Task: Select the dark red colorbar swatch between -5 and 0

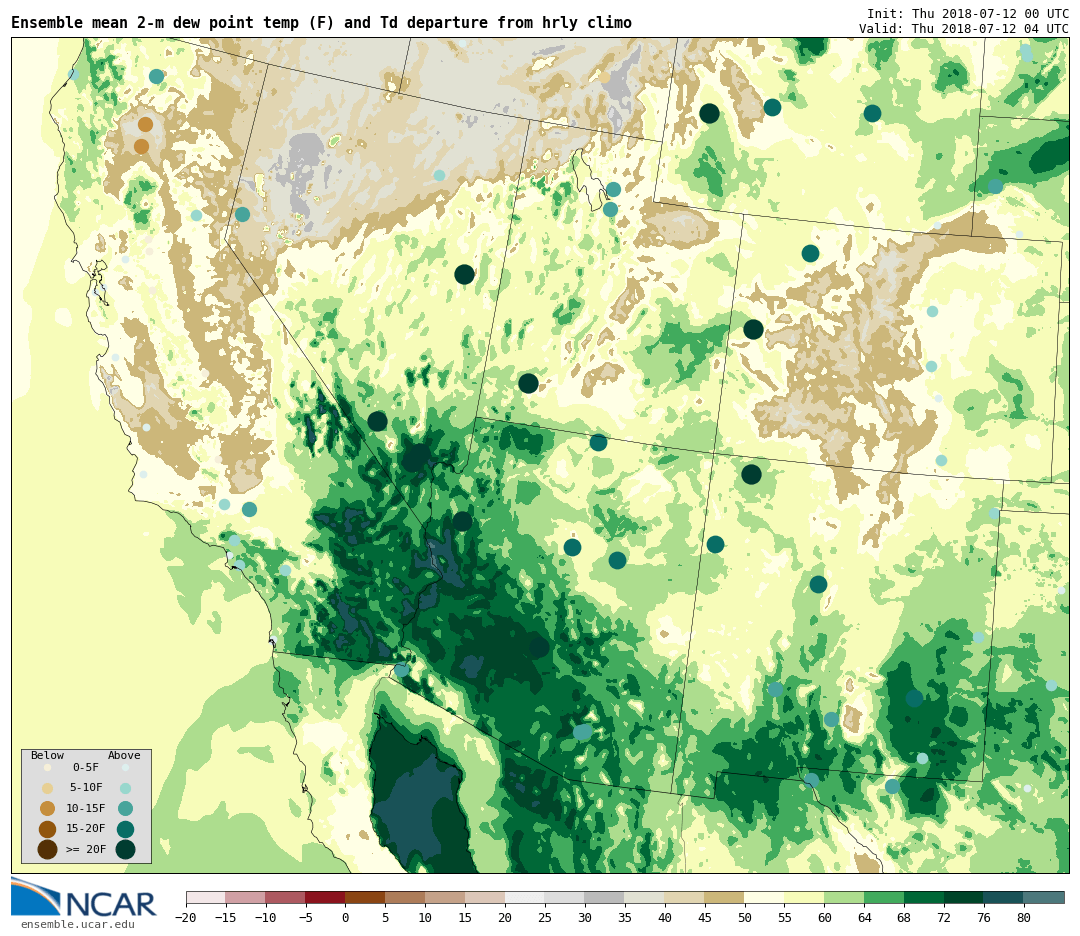Action: (x=325, y=897)
